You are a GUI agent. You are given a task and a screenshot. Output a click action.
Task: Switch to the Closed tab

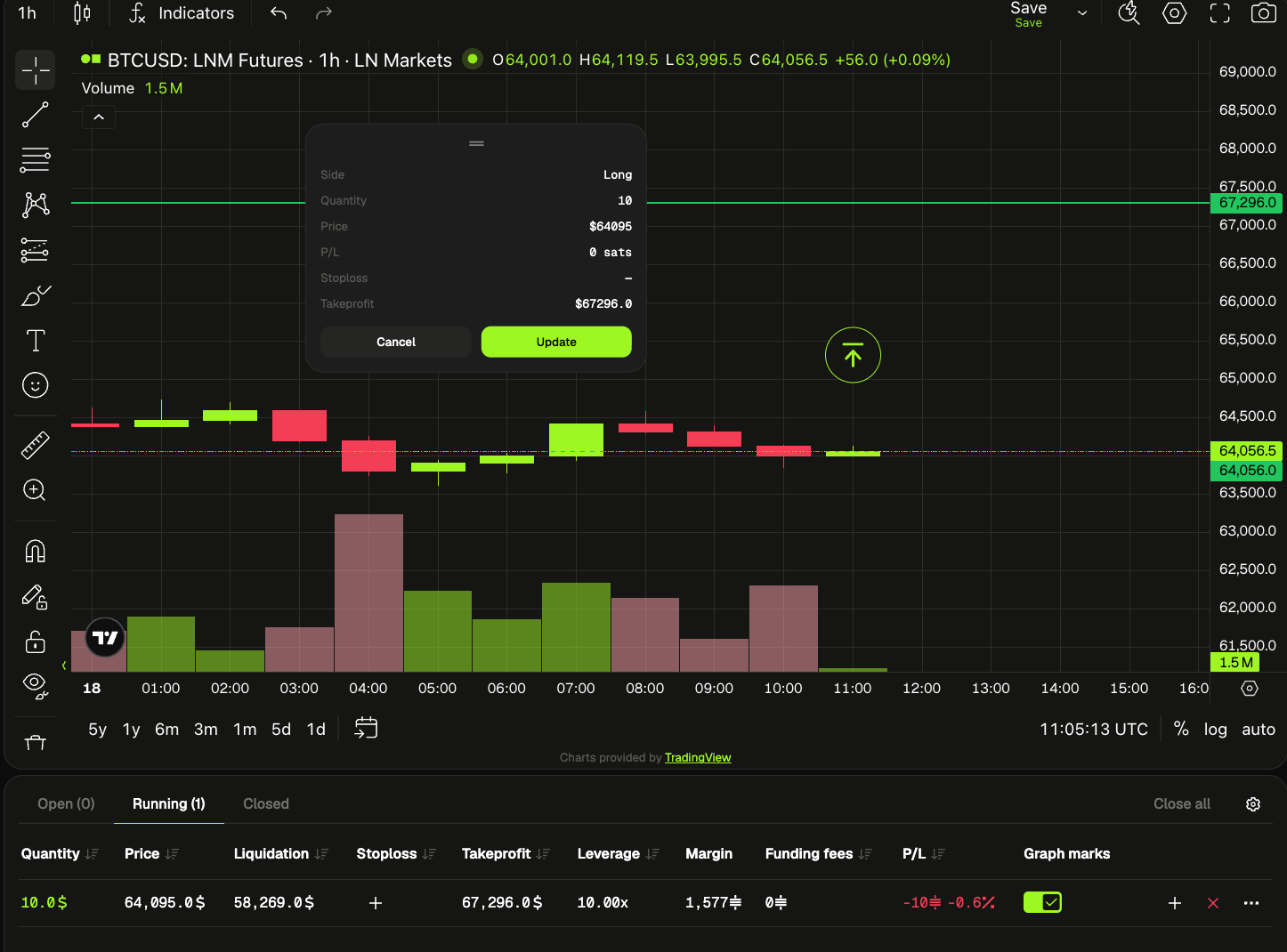click(x=266, y=803)
